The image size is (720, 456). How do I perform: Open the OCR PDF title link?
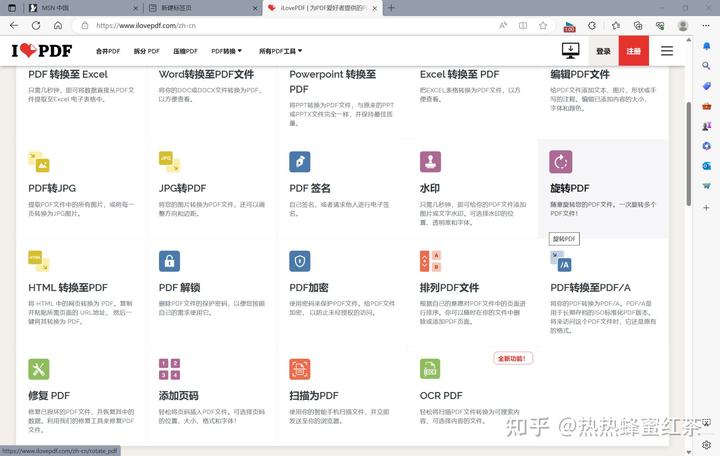click(441, 395)
